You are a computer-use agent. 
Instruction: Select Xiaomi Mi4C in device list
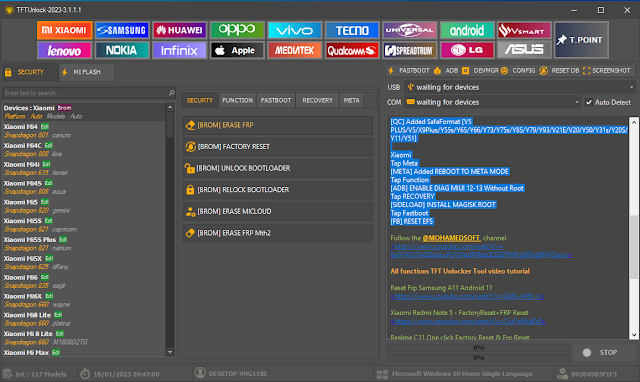click(x=84, y=150)
